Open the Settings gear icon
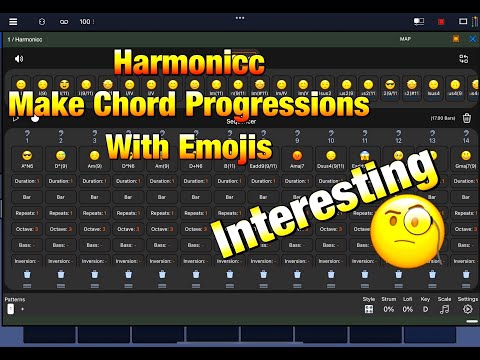 coord(468,309)
